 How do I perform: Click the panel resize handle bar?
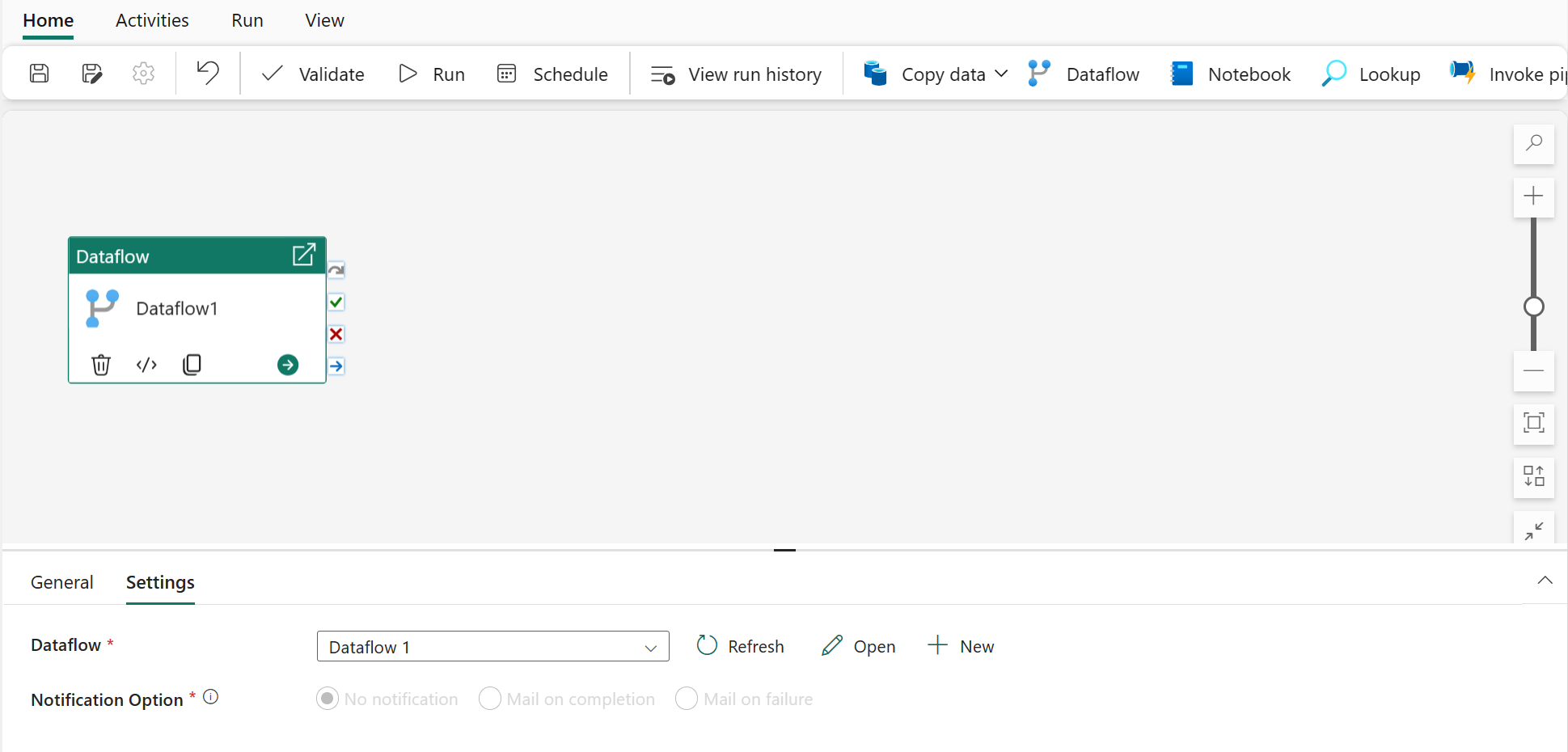(784, 550)
